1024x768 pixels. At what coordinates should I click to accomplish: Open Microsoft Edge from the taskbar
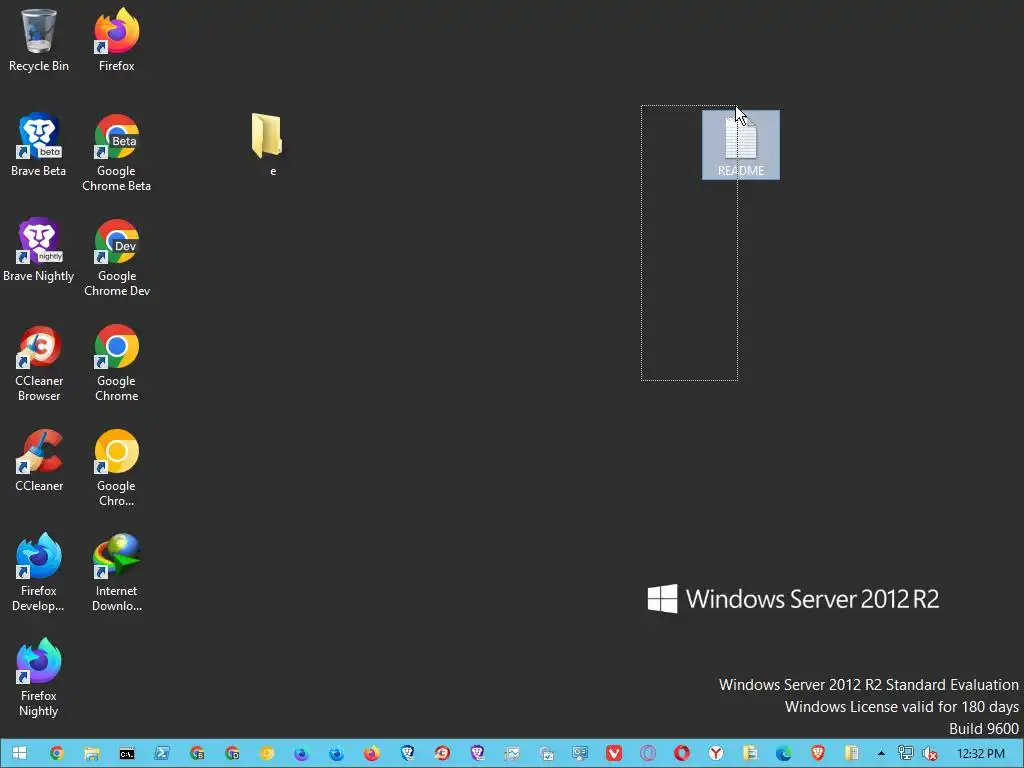pyautogui.click(x=784, y=753)
